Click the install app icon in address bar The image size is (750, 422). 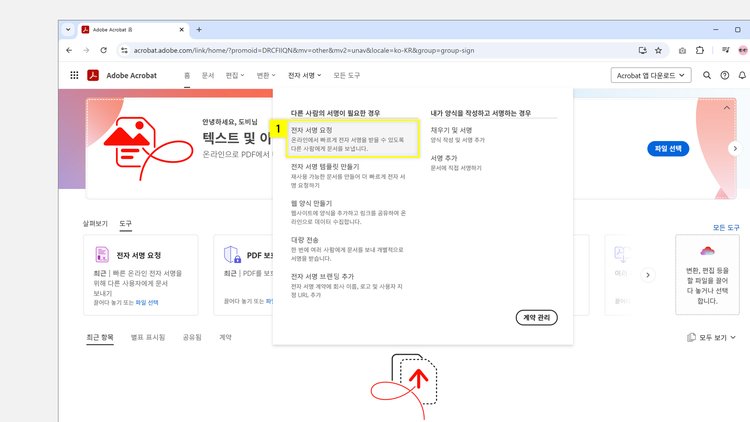pos(642,50)
